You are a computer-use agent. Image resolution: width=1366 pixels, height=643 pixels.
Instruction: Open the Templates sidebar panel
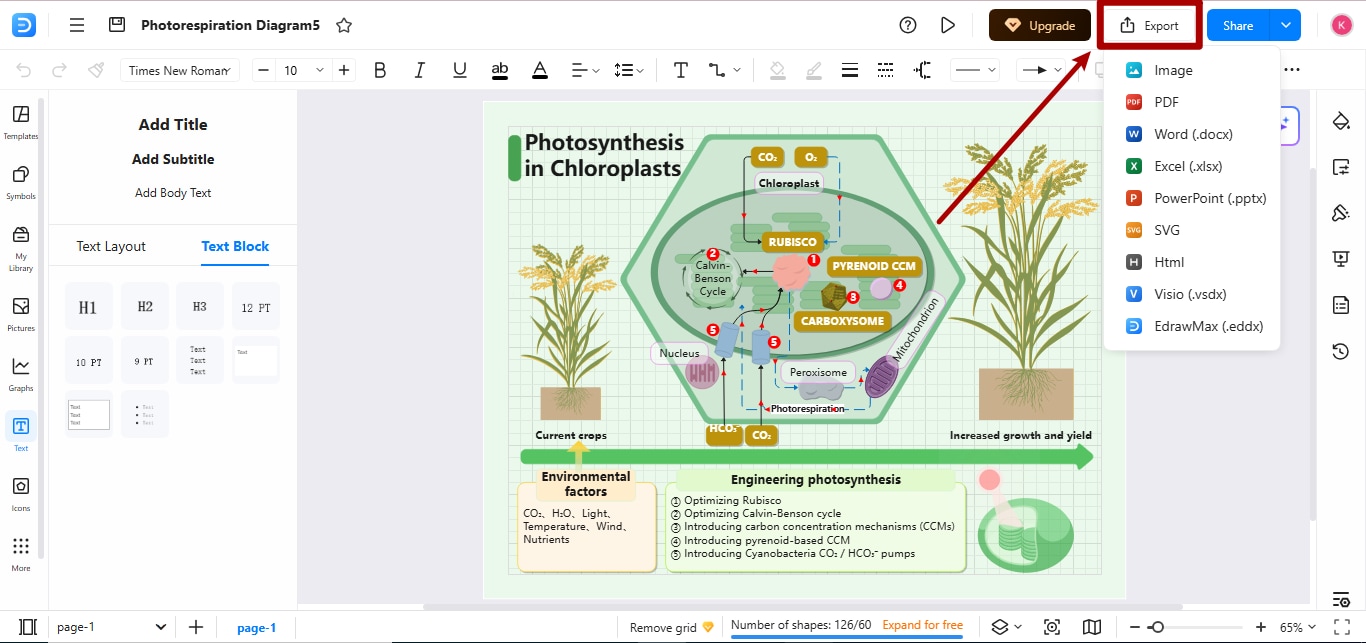(20, 121)
